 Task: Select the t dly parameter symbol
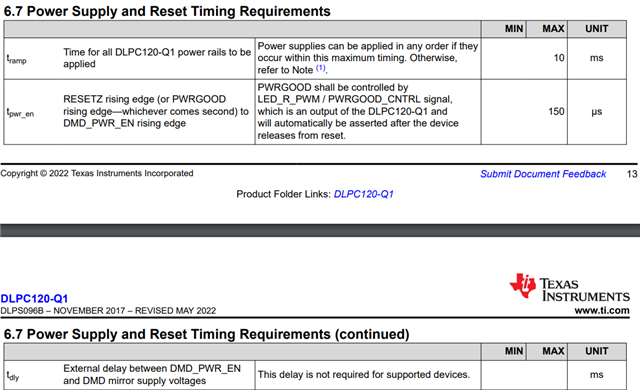coord(13,376)
